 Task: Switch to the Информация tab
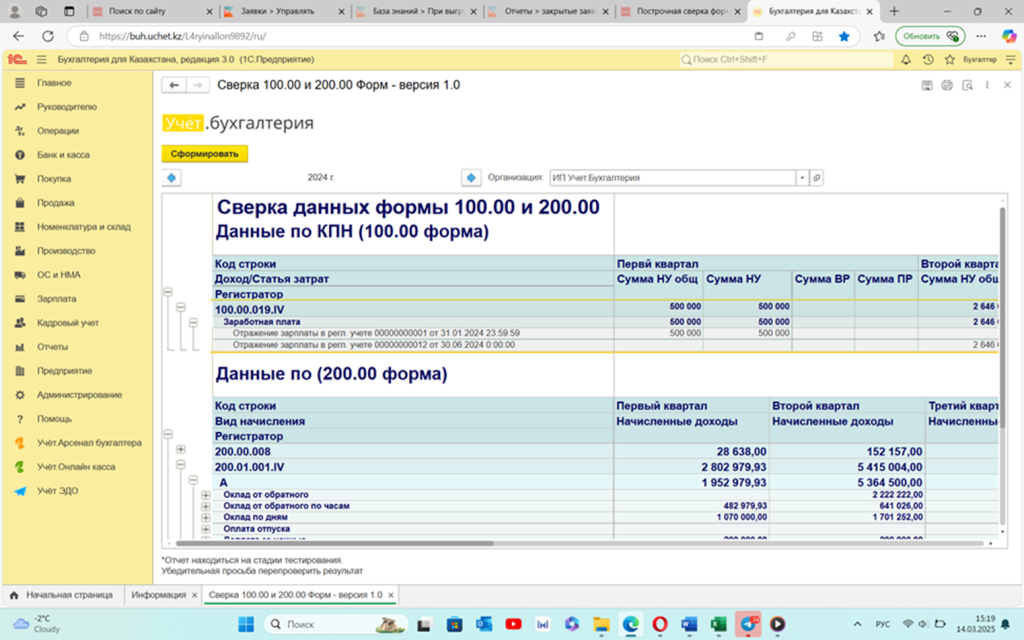click(160, 593)
